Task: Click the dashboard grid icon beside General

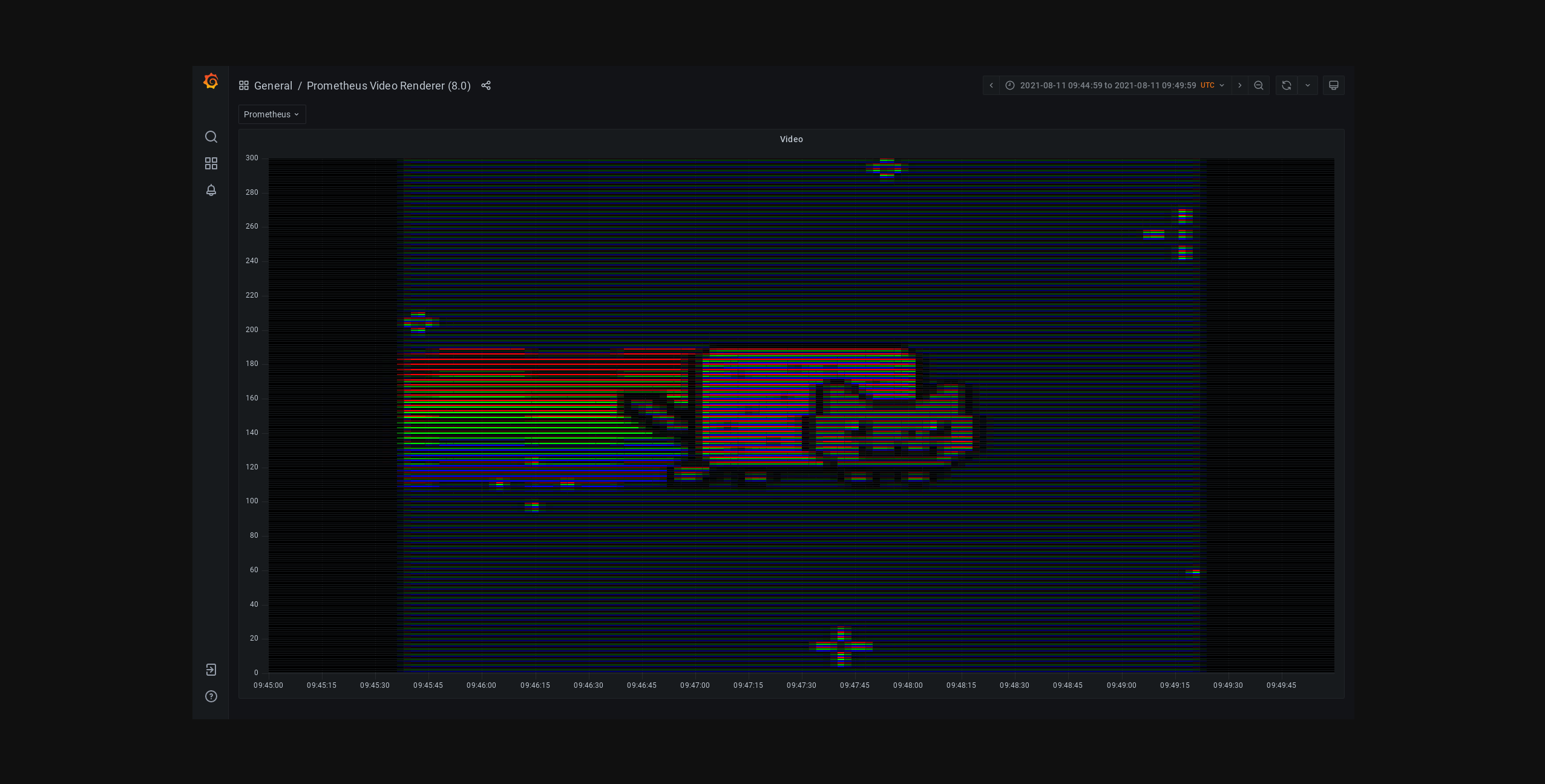Action: point(244,85)
